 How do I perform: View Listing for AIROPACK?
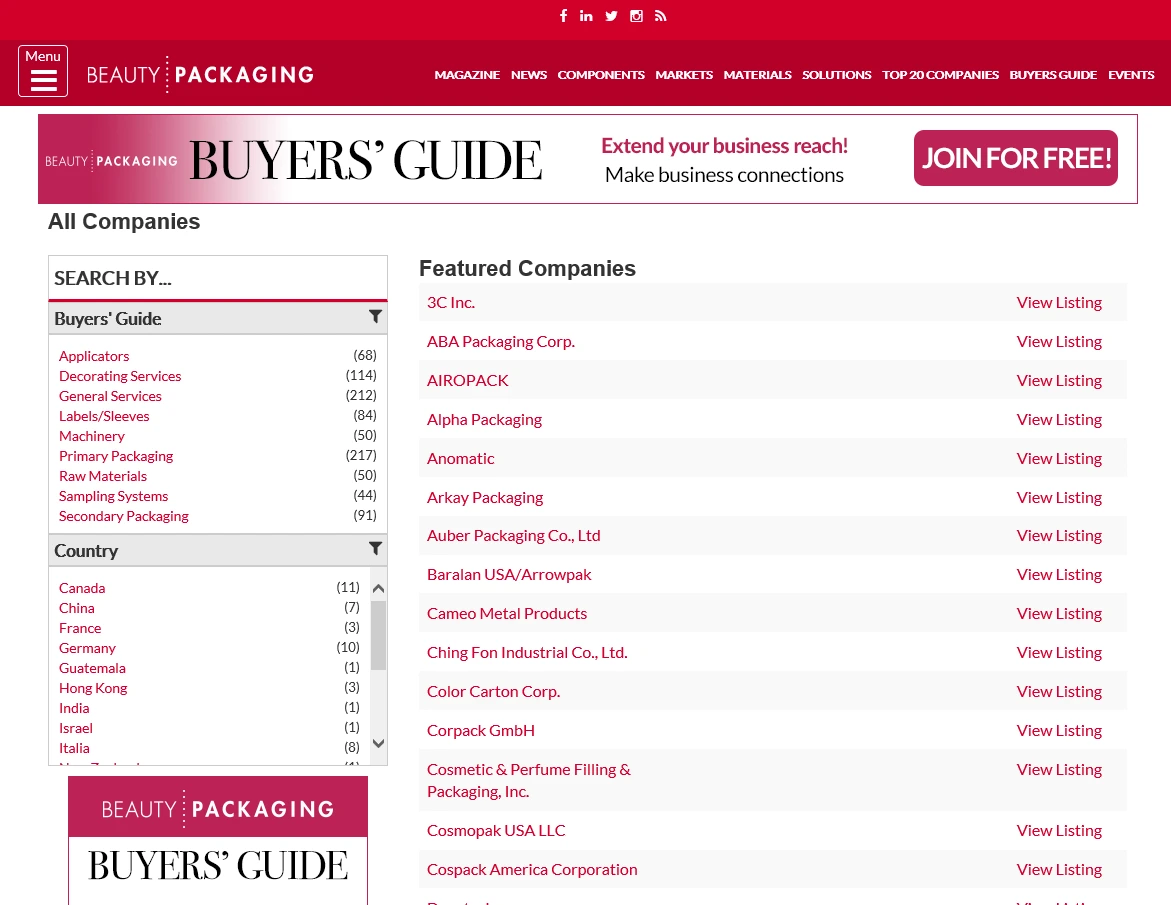coord(1059,381)
